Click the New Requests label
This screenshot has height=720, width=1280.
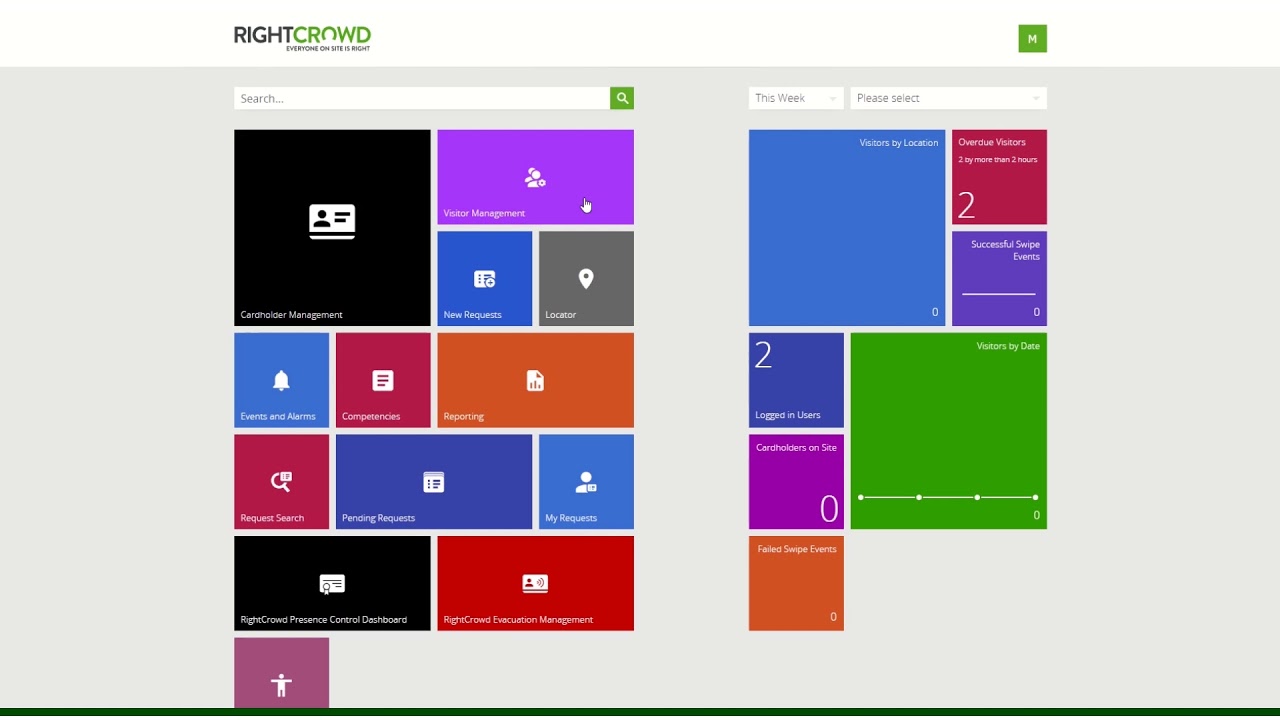point(472,315)
